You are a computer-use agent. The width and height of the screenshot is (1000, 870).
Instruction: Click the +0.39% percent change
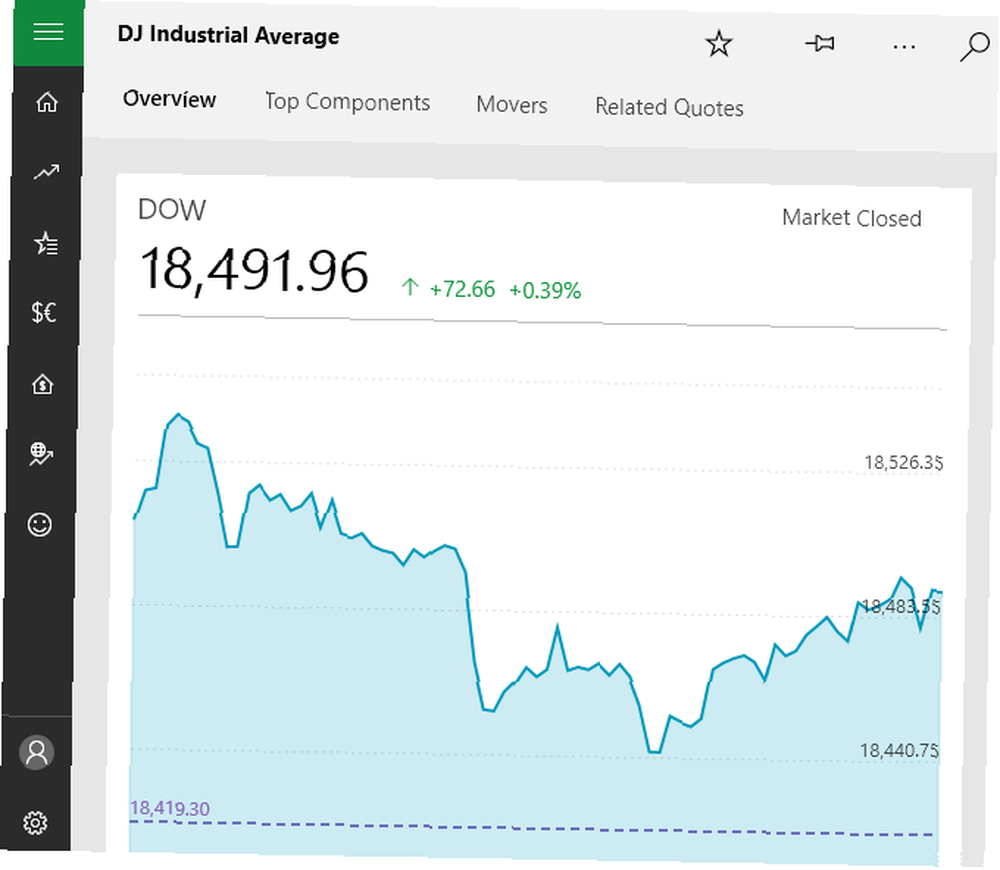[x=545, y=291]
